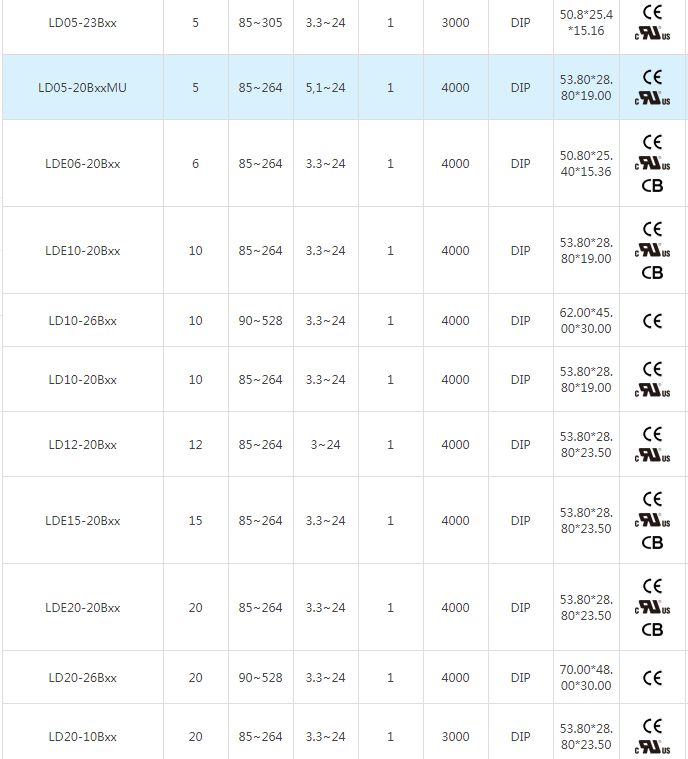
Task: Click the CB certification icon for LDE06-20Bxx
Action: tap(652, 185)
